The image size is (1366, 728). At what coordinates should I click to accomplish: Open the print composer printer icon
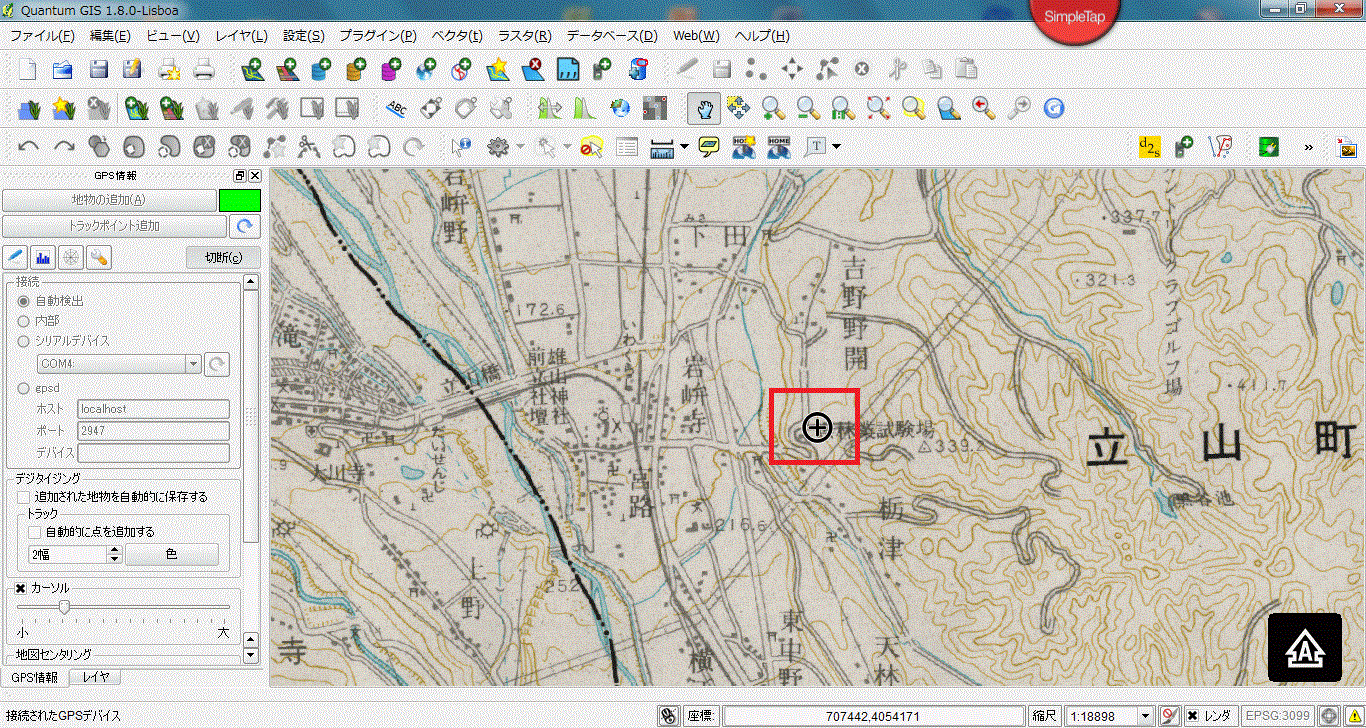click(203, 70)
